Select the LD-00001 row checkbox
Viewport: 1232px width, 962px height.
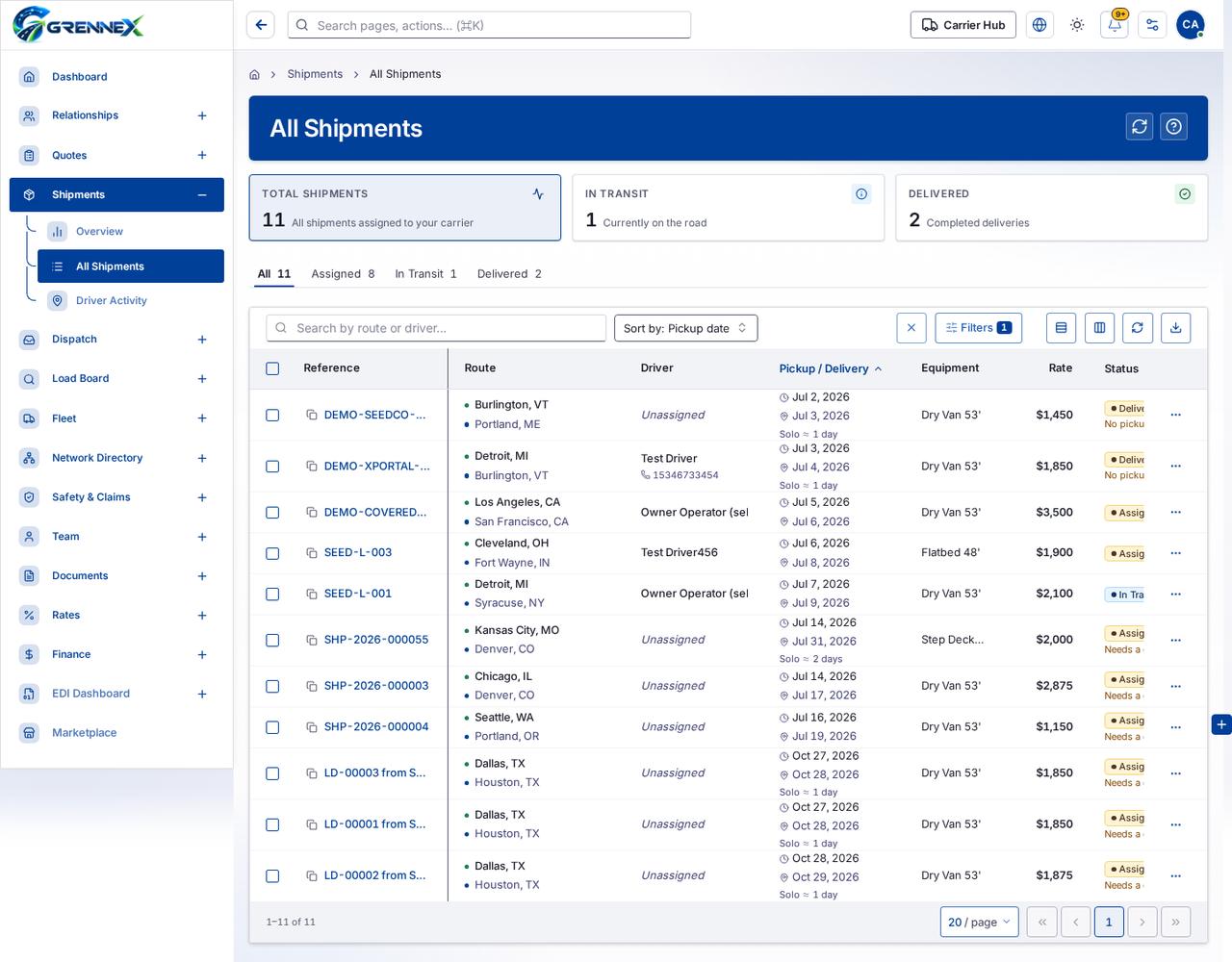pyautogui.click(x=272, y=825)
